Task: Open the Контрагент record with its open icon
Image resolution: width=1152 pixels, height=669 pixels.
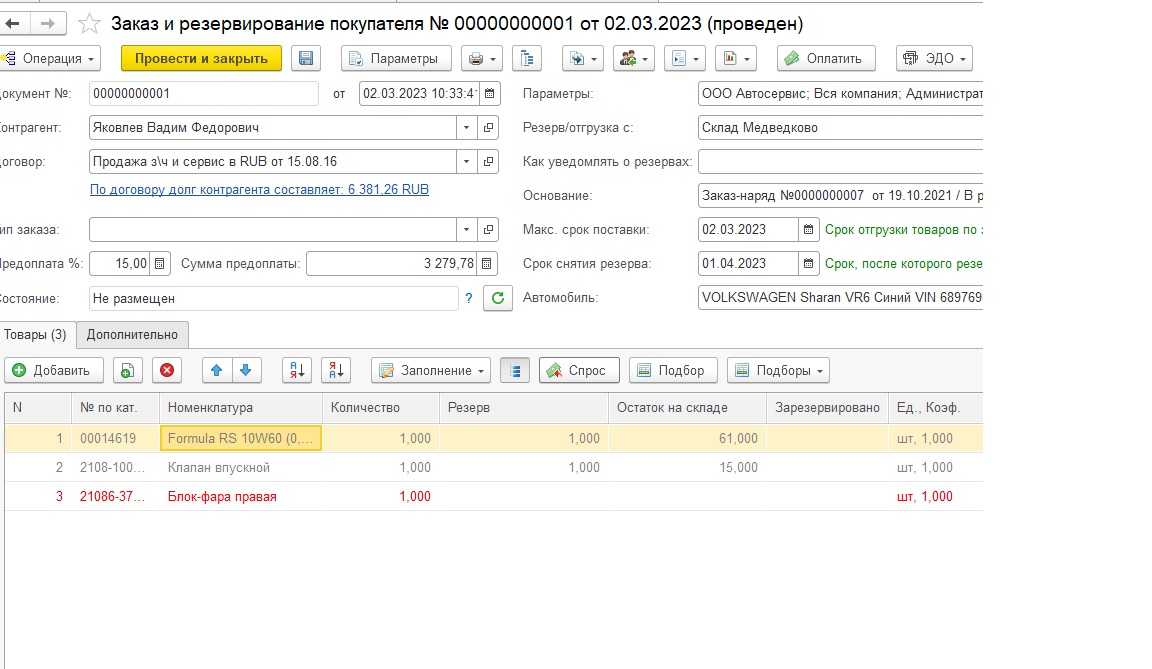Action: pos(489,128)
